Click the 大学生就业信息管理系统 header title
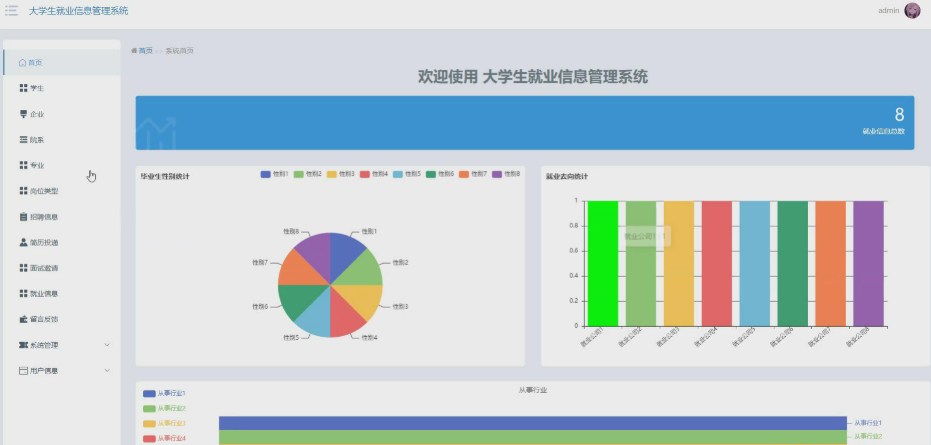 [78, 11]
